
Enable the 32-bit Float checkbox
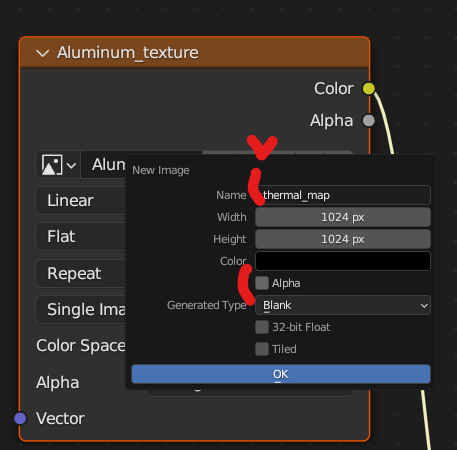[x=262, y=327]
